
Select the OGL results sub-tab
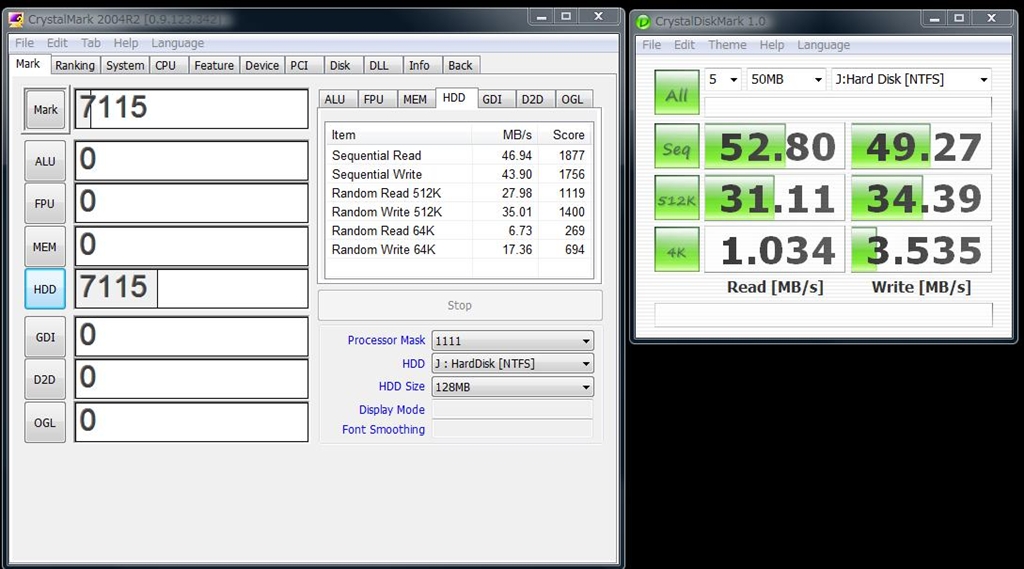(572, 99)
